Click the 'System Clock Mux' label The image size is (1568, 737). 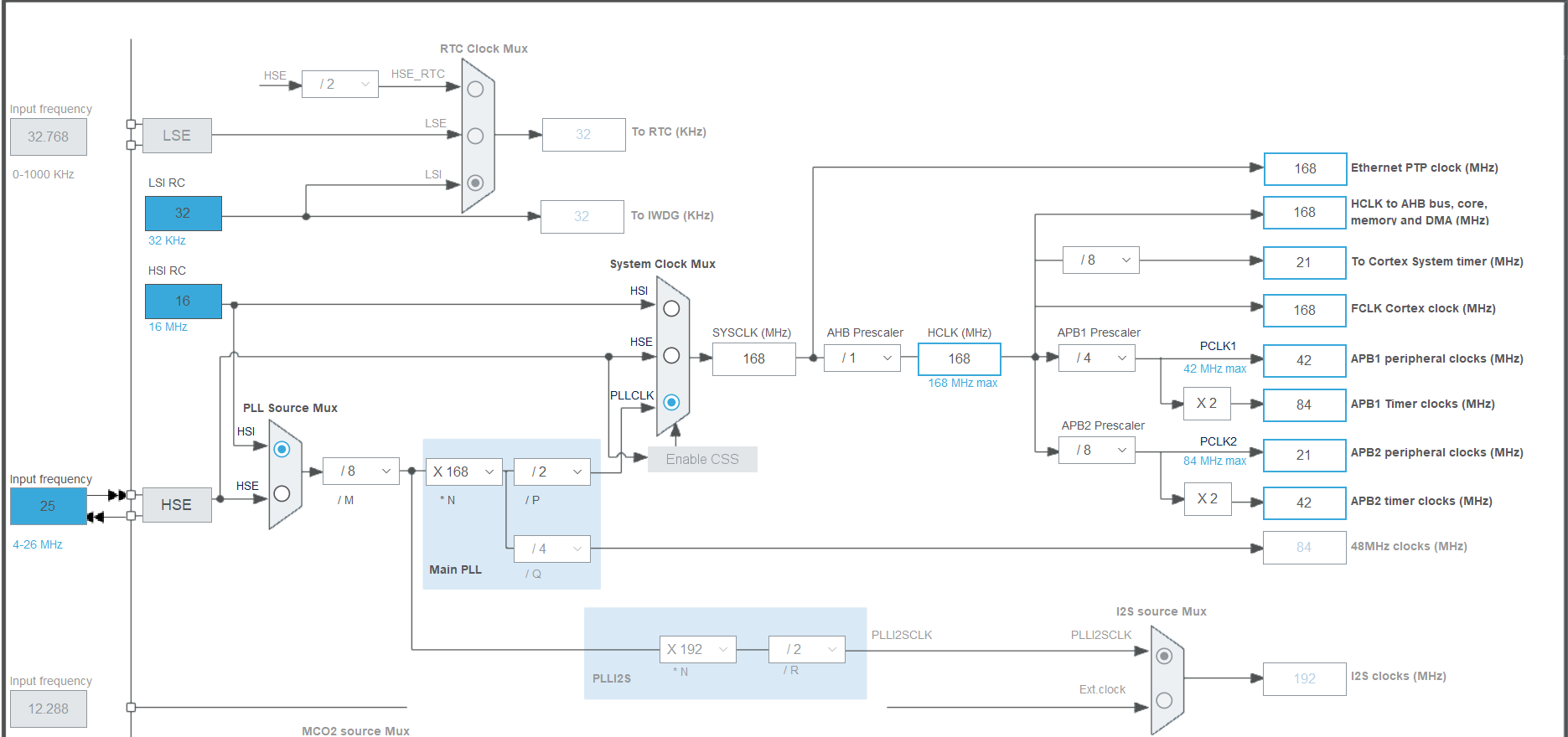pyautogui.click(x=663, y=265)
